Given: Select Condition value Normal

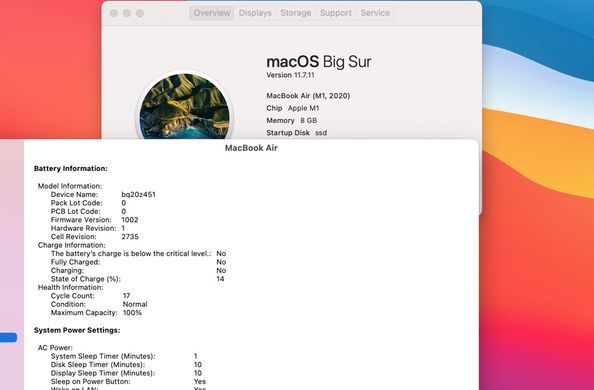Looking at the screenshot, I should pos(135,304).
